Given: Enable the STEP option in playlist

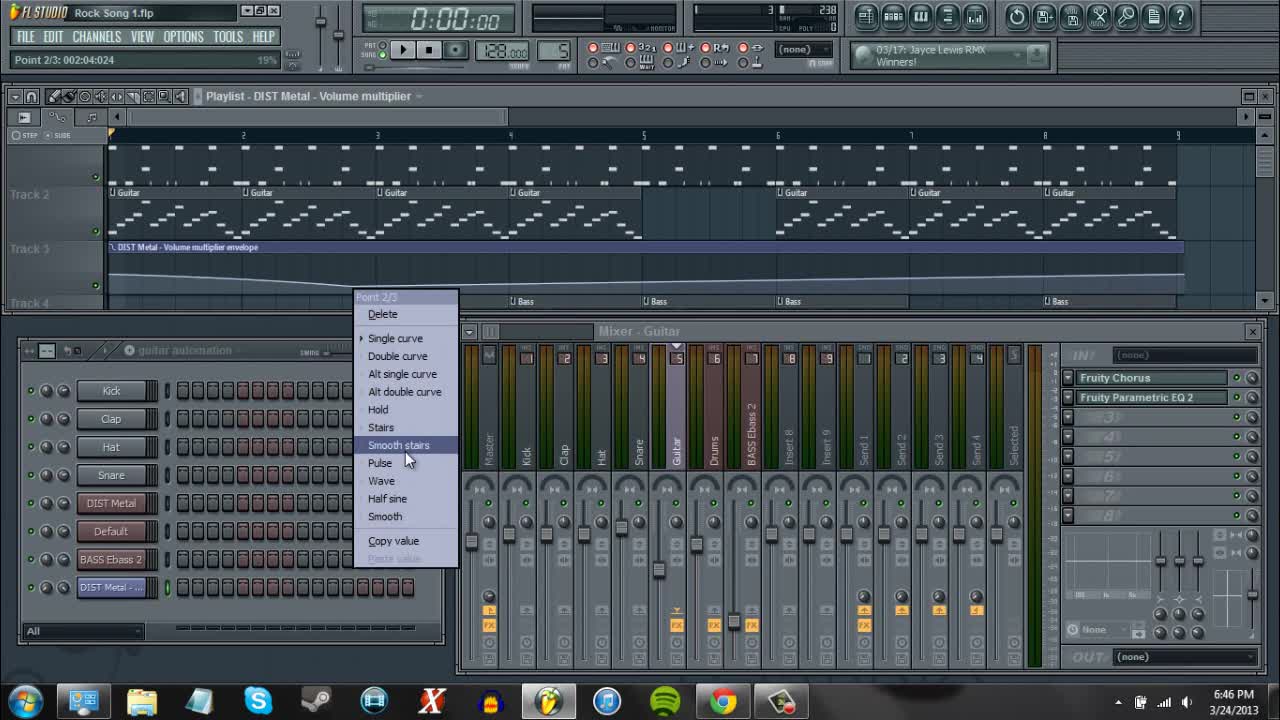Looking at the screenshot, I should pyautogui.click(x=16, y=135).
